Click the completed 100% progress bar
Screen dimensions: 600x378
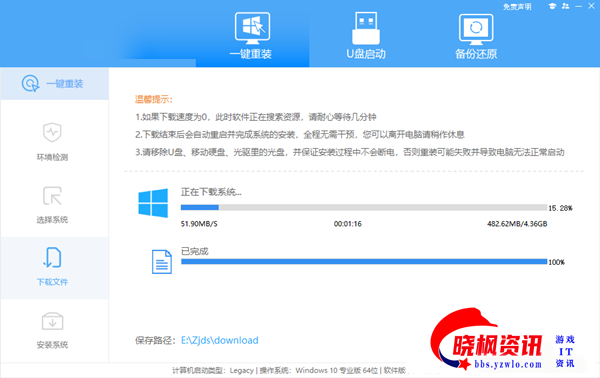[364, 262]
